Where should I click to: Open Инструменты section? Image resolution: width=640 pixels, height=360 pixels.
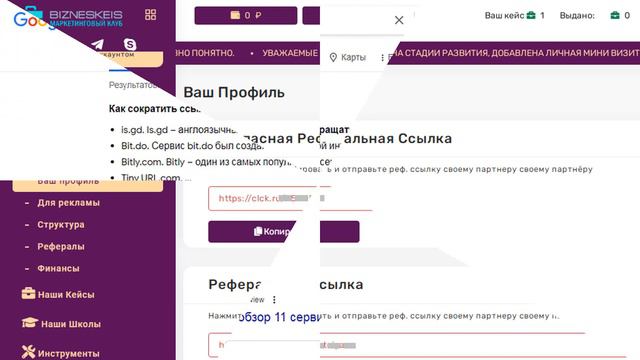coord(69,353)
